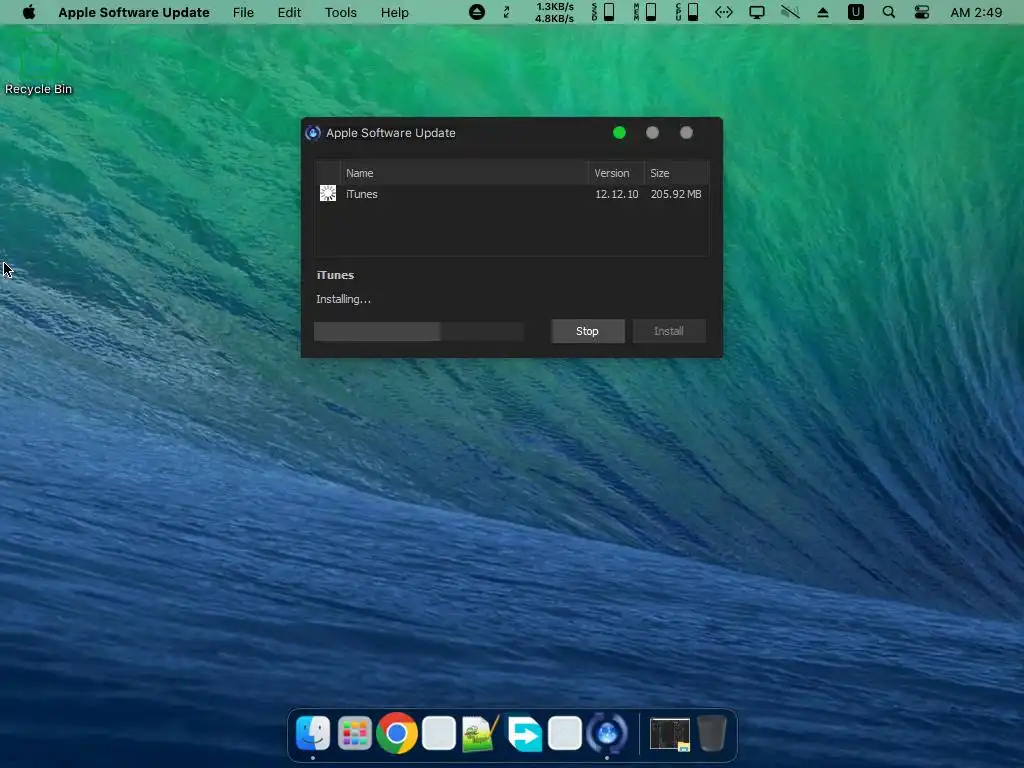This screenshot has width=1024, height=768.
Task: Open the Edit menu
Action: 289,12
